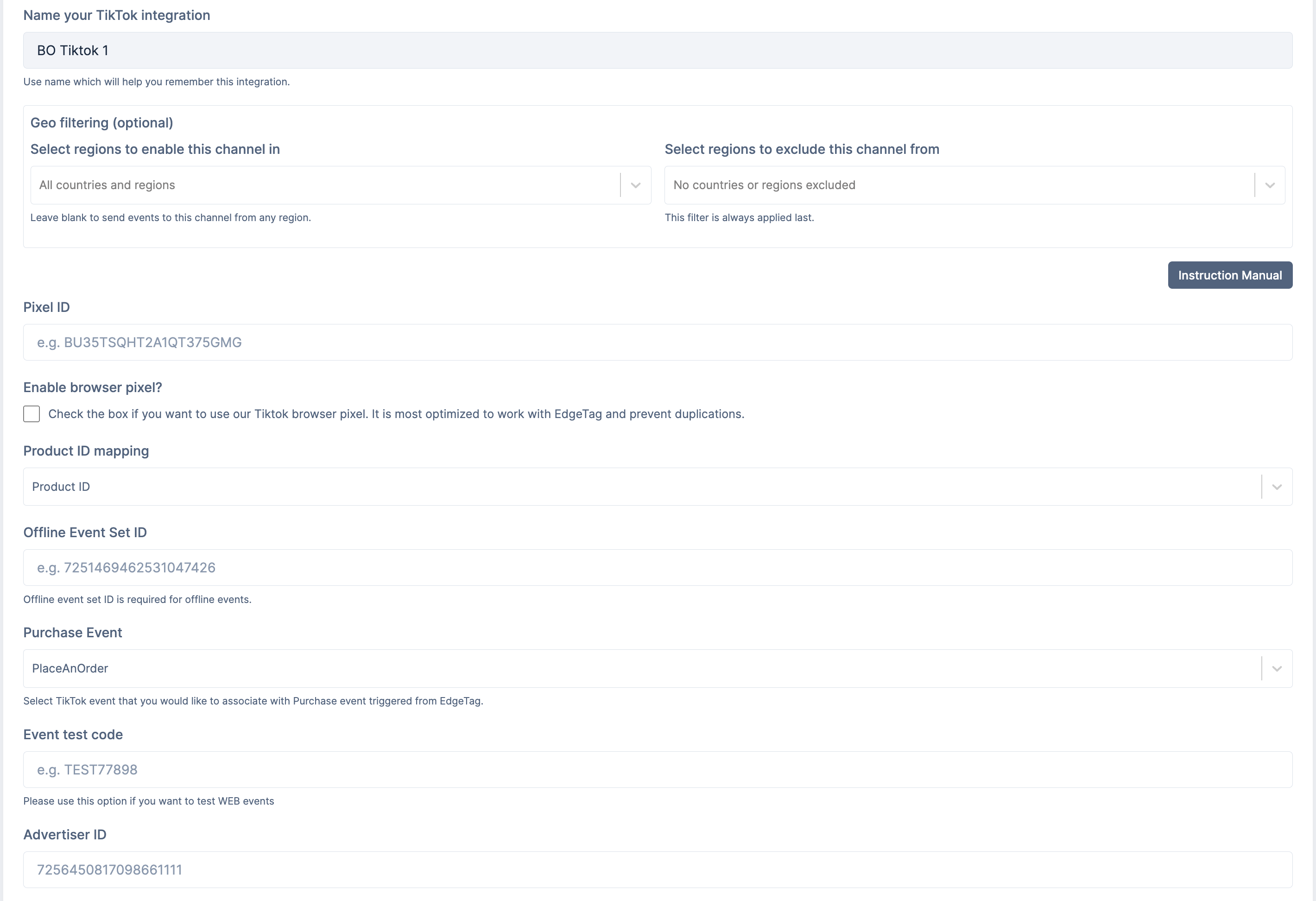Click the Product ID mapping chevron arrow
Screen dimensions: 1316x901
(1276, 487)
